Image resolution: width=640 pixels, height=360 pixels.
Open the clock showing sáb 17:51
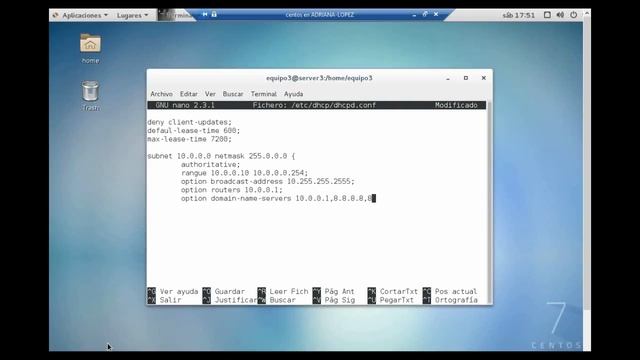point(518,15)
